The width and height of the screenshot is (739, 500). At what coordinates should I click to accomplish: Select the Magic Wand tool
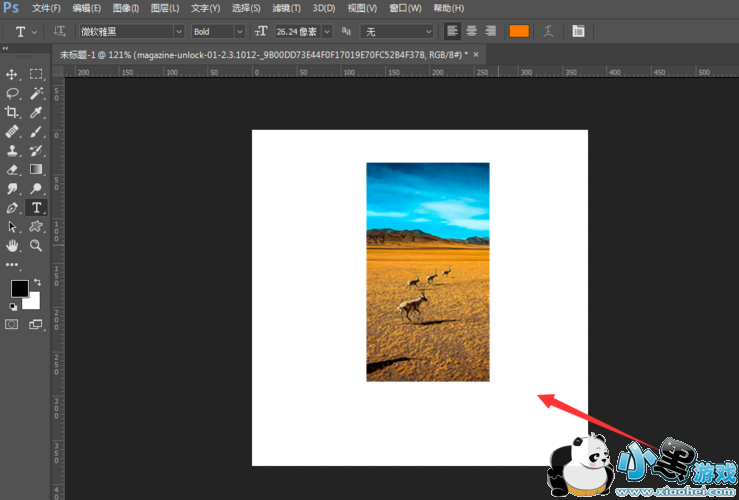36,93
